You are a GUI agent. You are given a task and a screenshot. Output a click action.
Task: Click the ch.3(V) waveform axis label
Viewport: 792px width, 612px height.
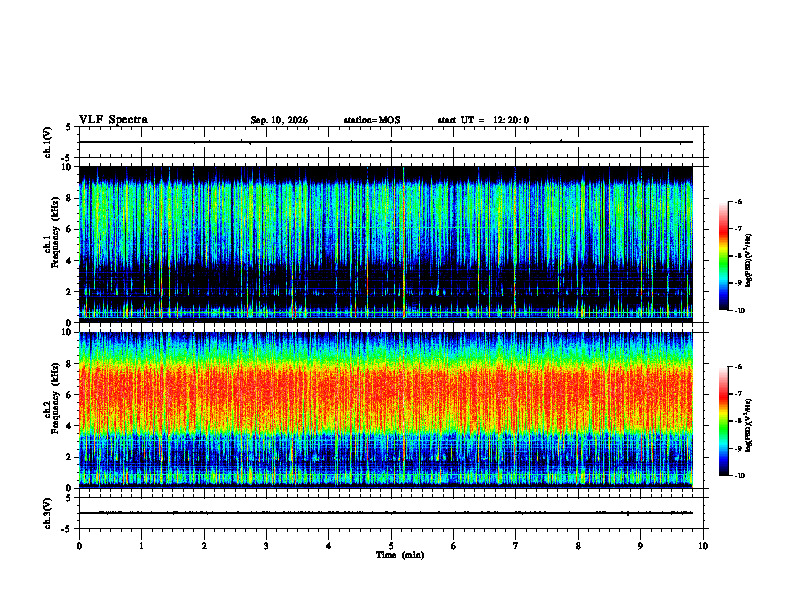48,513
